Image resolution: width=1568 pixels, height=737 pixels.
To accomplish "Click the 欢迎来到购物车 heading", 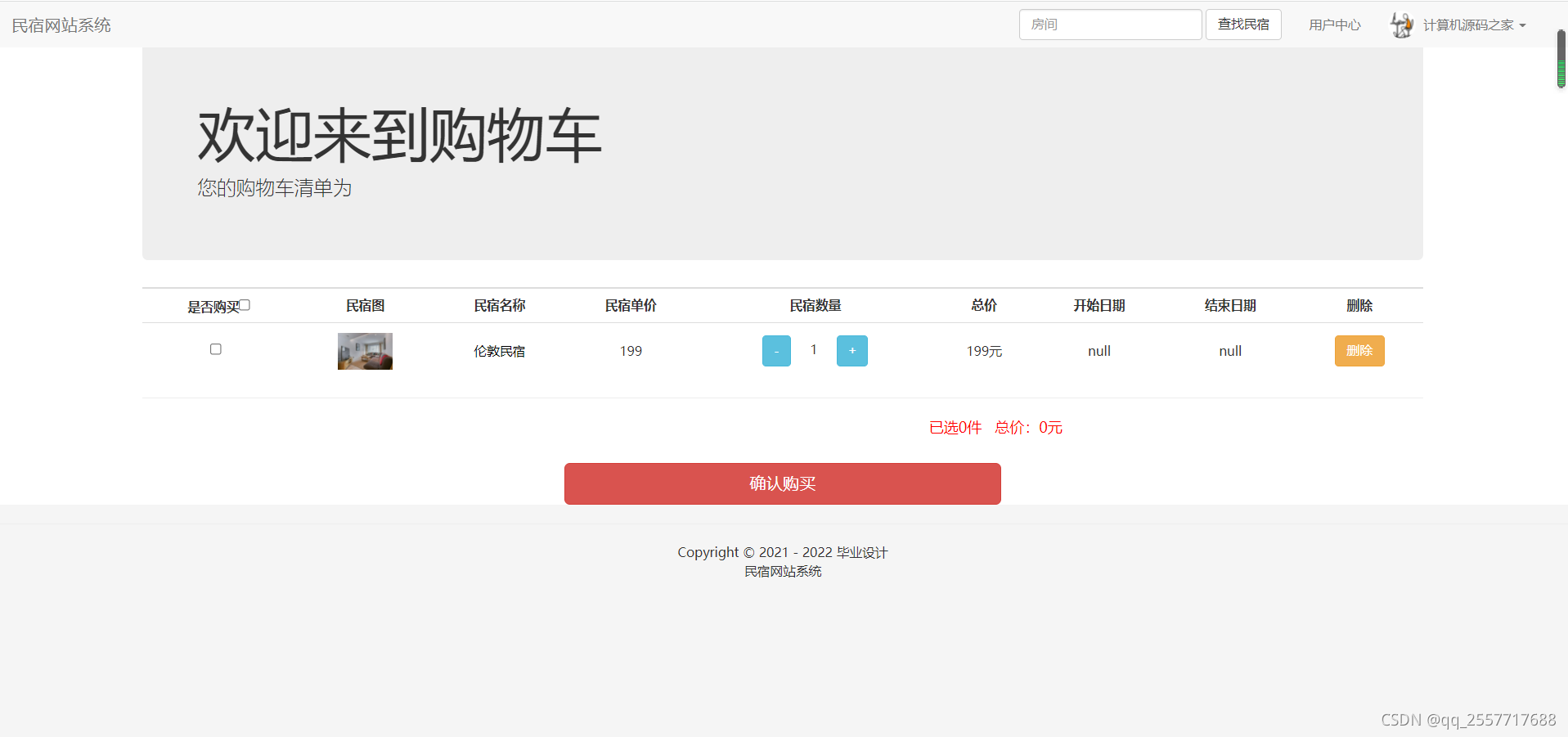I will (x=399, y=135).
